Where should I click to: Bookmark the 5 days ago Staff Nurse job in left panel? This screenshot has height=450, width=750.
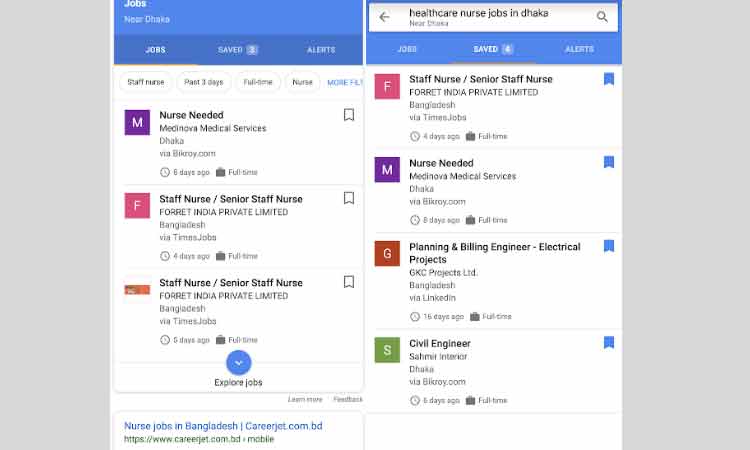[x=349, y=282]
